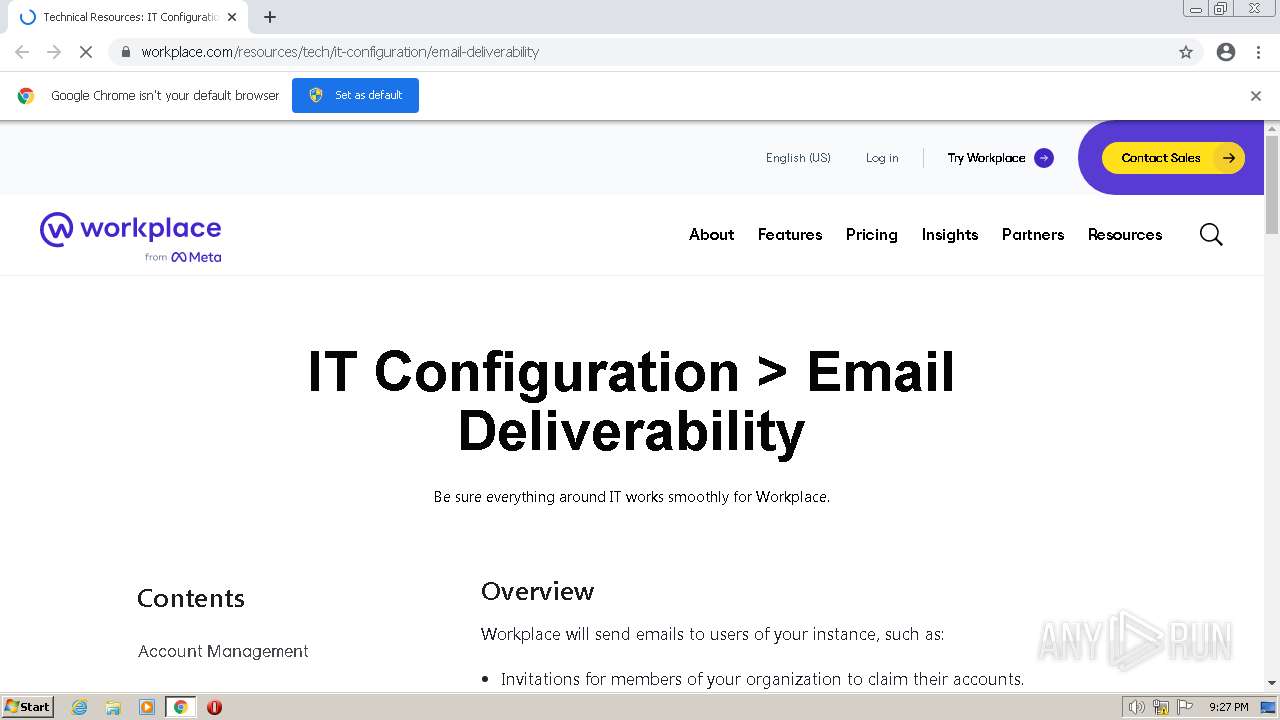This screenshot has height=720, width=1280.
Task: Open the Chrome profile avatar icon
Action: coord(1226,52)
